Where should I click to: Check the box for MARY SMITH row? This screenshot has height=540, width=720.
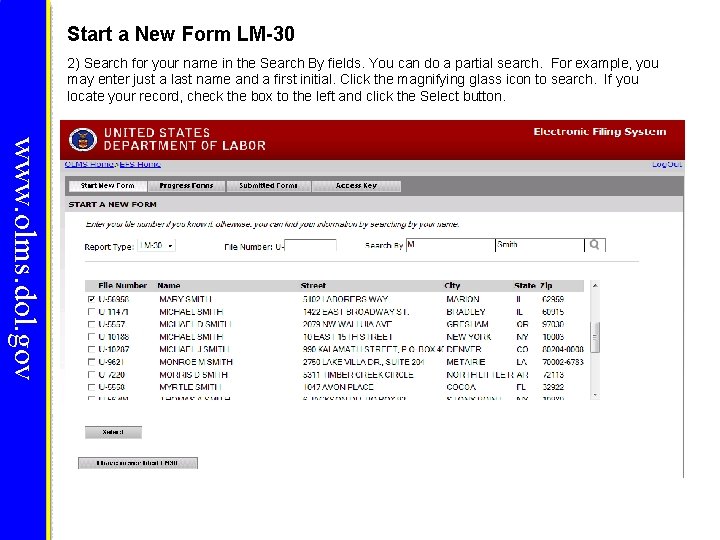[x=91, y=299]
